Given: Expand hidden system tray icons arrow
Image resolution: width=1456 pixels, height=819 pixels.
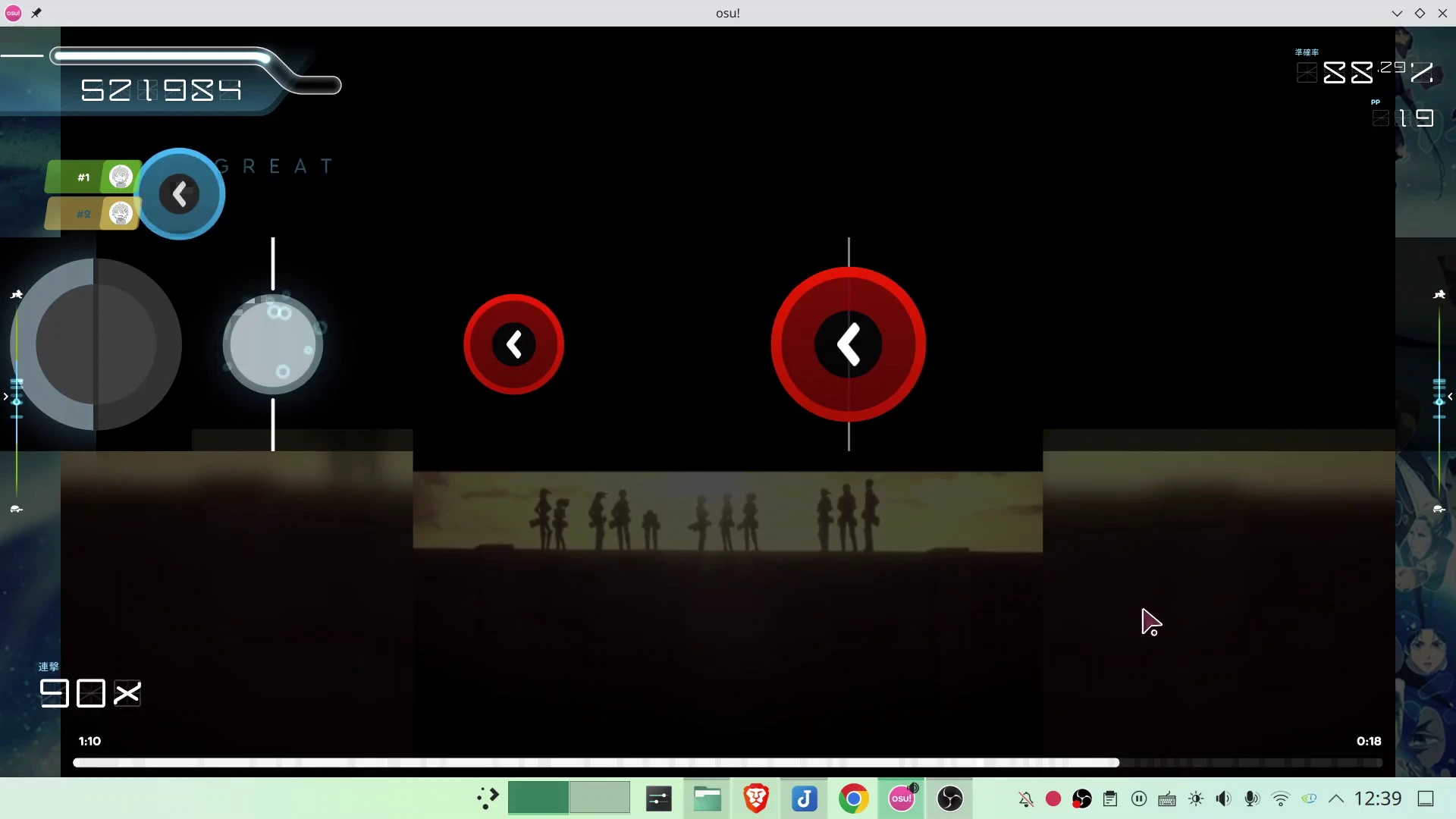Looking at the screenshot, I should click(x=1336, y=799).
